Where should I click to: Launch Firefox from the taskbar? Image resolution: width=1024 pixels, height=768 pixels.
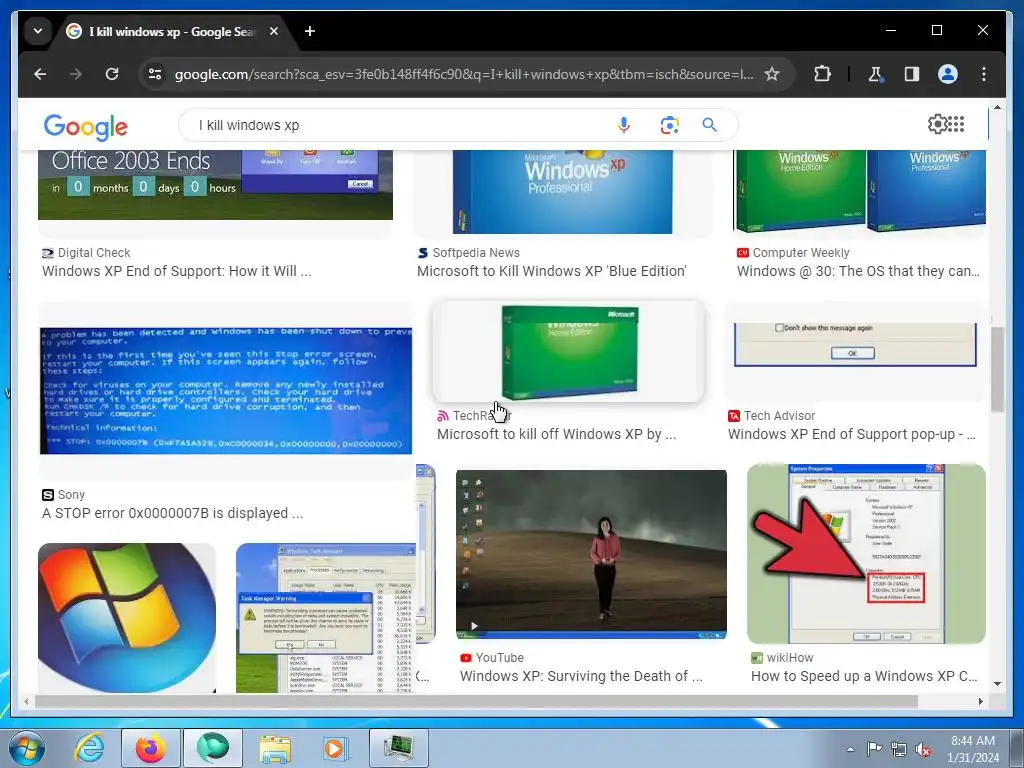(x=150, y=748)
